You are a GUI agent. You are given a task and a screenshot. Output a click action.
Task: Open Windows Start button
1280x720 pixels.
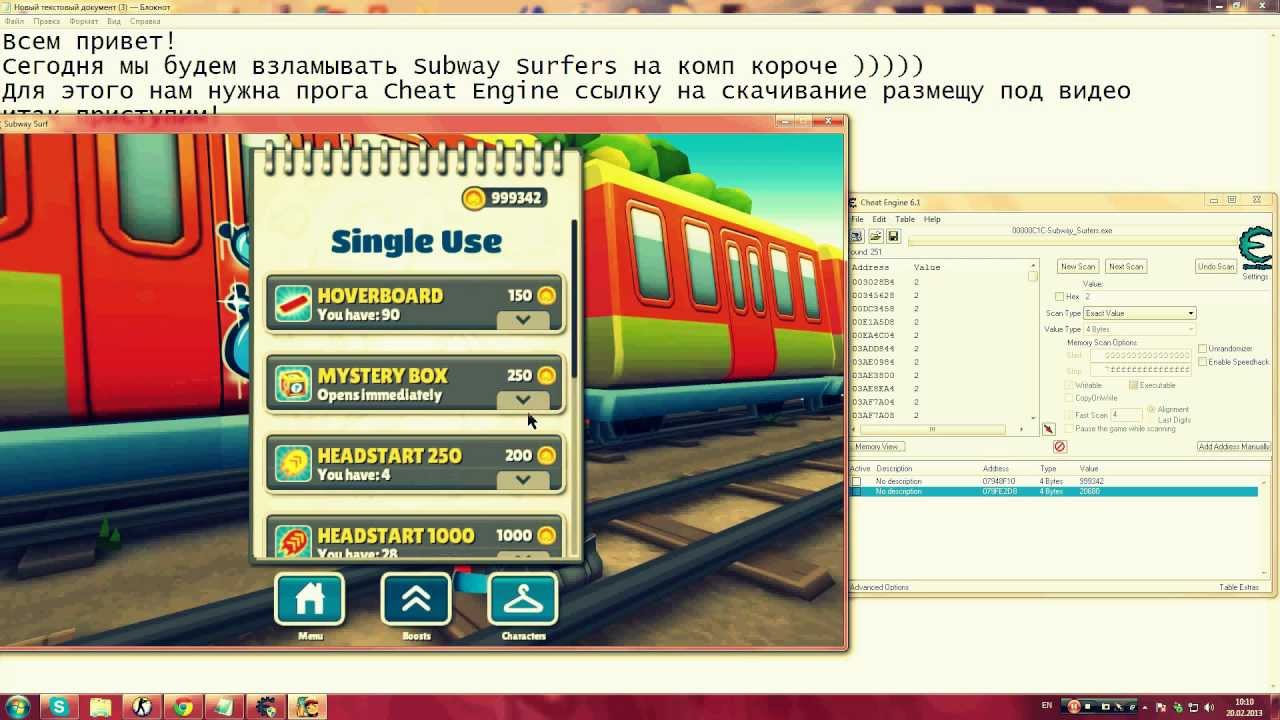18,707
